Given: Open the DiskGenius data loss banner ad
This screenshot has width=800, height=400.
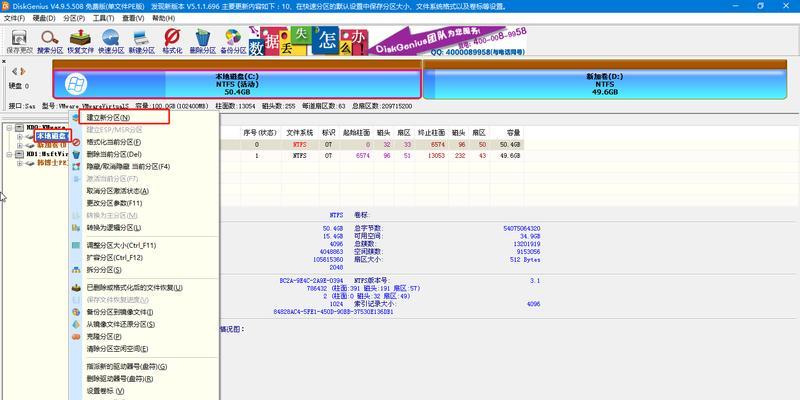Looking at the screenshot, I should coord(388,41).
